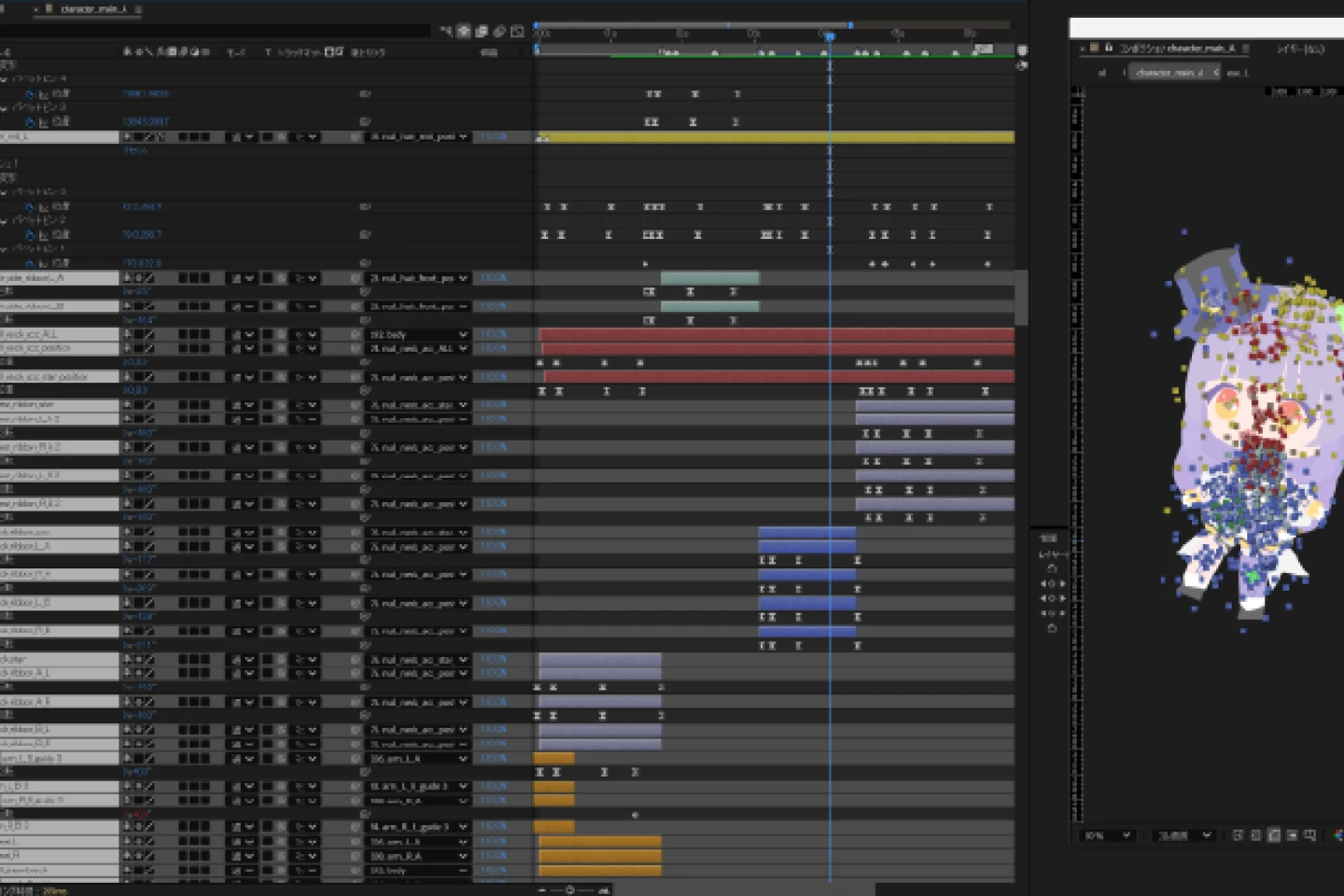Click the timeline frame blending enable icon
The height and width of the screenshot is (896, 1344).
[x=482, y=31]
